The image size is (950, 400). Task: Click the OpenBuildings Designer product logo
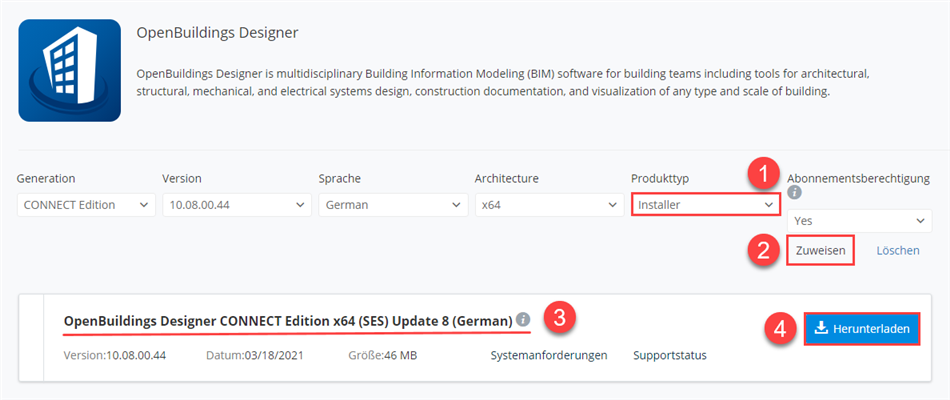pyautogui.click(x=70, y=70)
